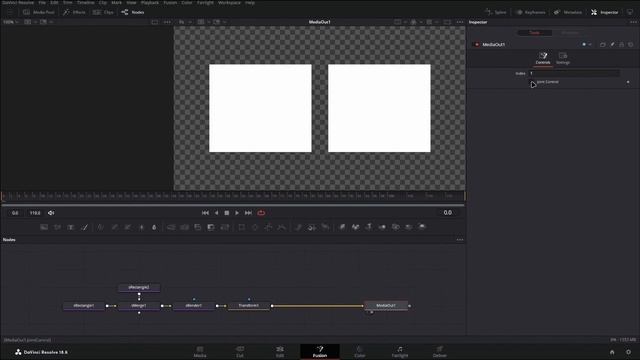The image size is (640, 360).
Task: Add a Shape 3D node
Action: pos(356,227)
